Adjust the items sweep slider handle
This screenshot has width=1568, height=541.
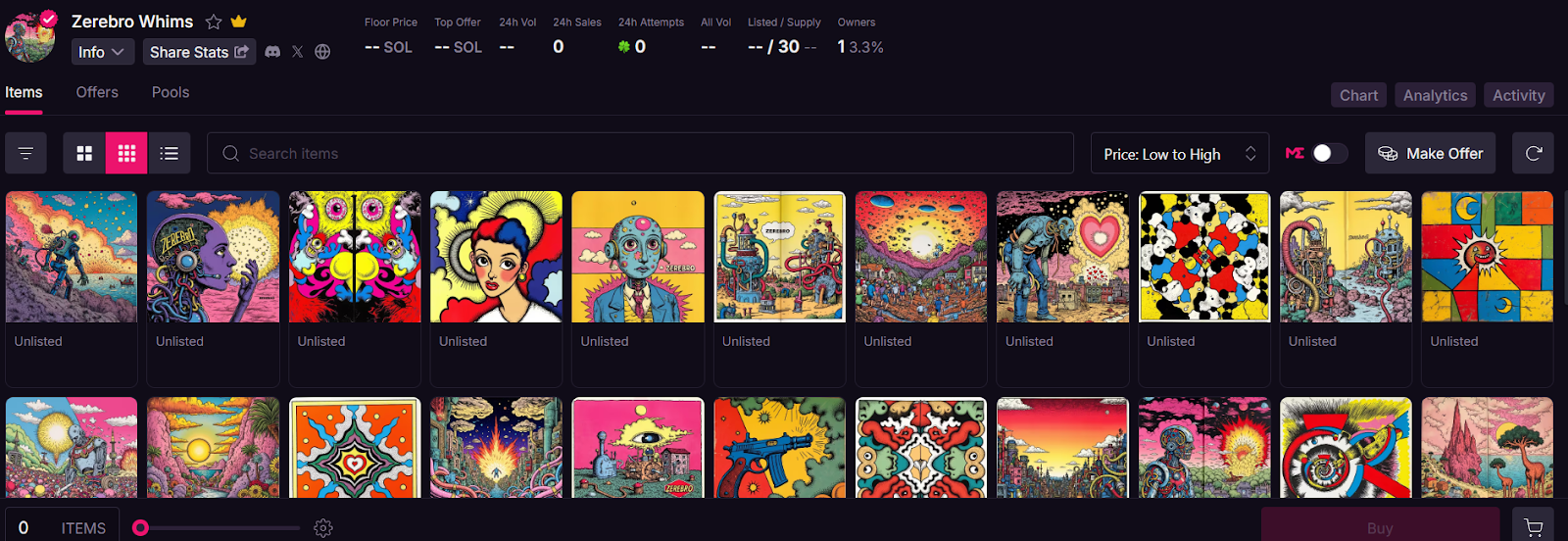point(141,527)
